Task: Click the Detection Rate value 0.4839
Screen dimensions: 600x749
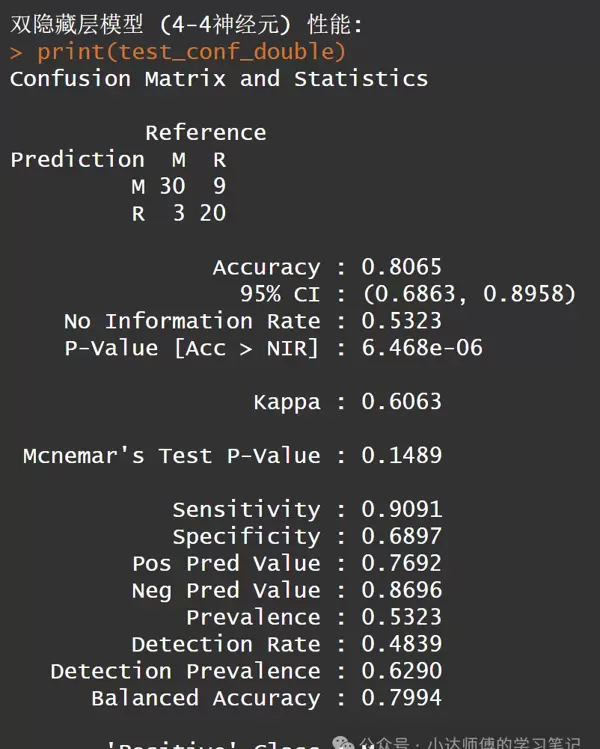Action: (x=401, y=644)
